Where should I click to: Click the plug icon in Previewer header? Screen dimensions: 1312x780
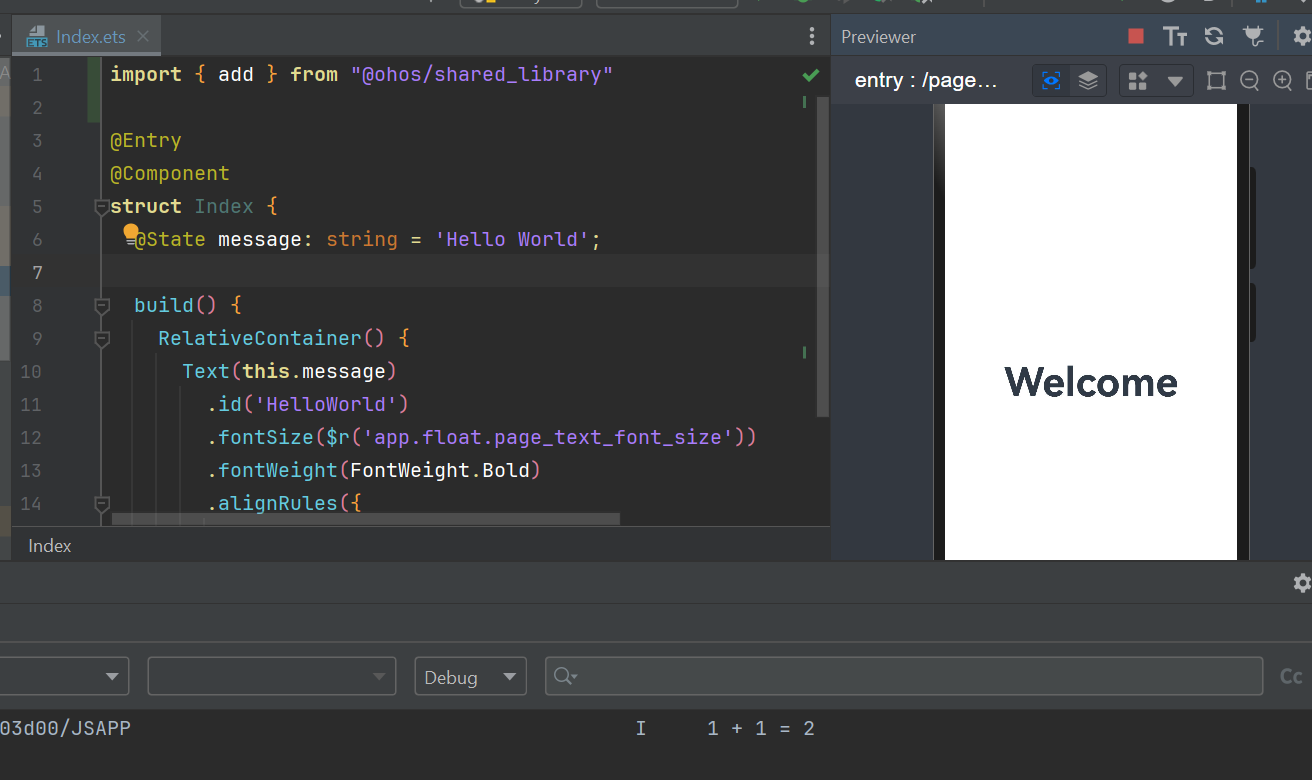(1253, 37)
